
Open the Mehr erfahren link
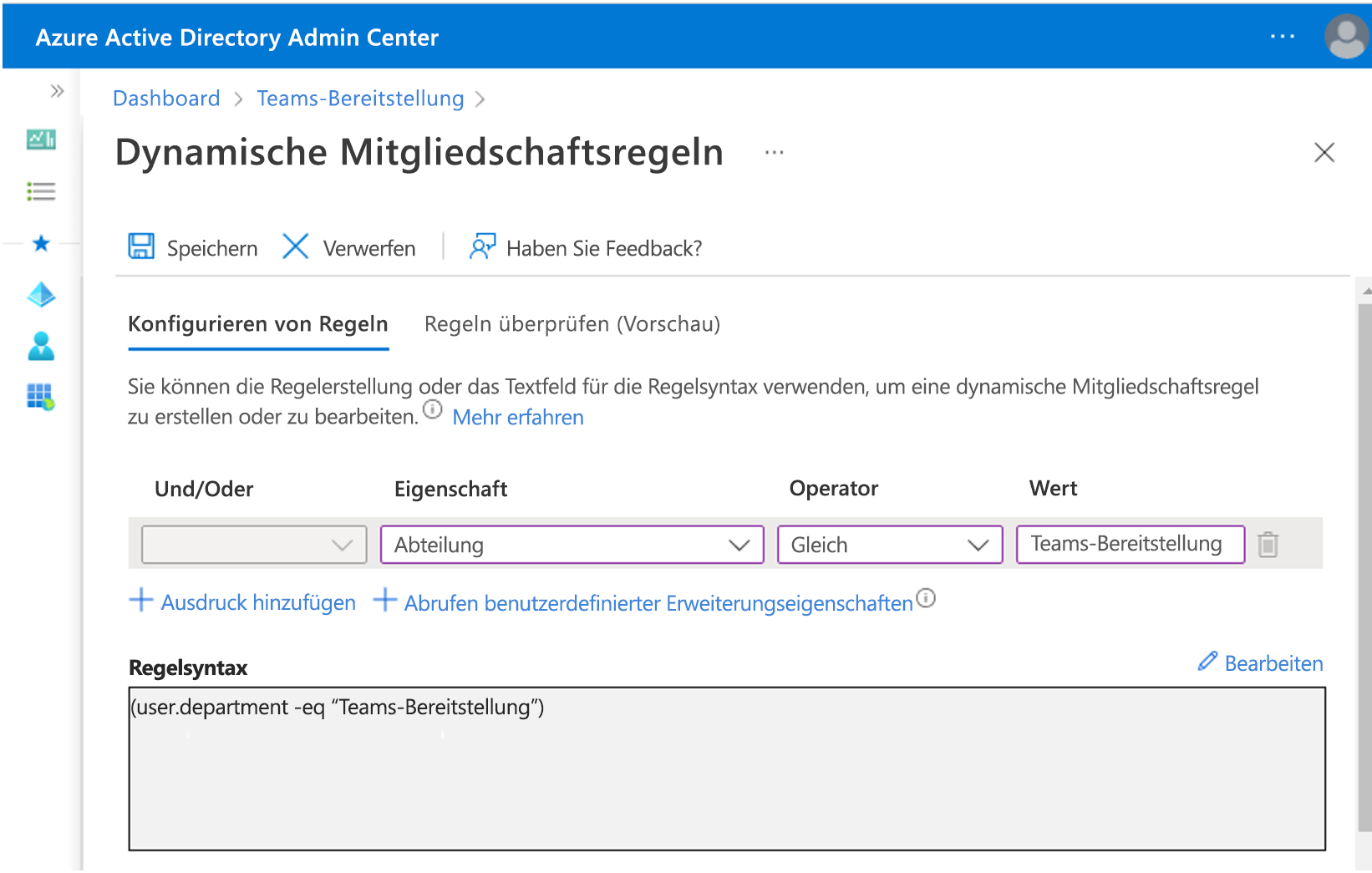pyautogui.click(x=518, y=417)
